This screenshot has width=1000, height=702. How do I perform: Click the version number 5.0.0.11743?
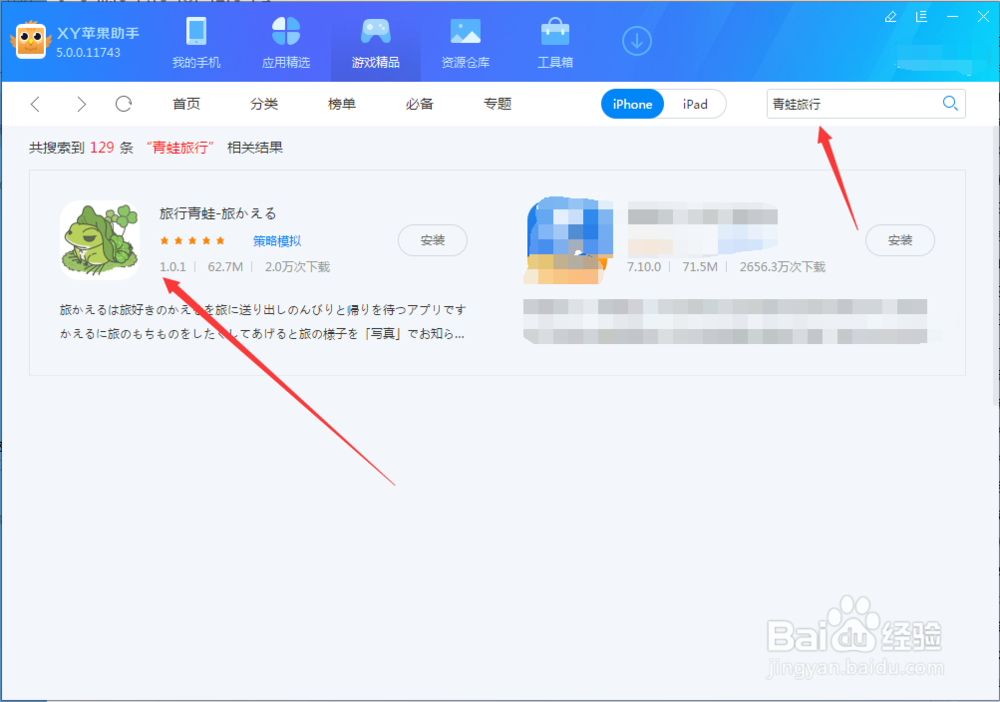coord(88,53)
